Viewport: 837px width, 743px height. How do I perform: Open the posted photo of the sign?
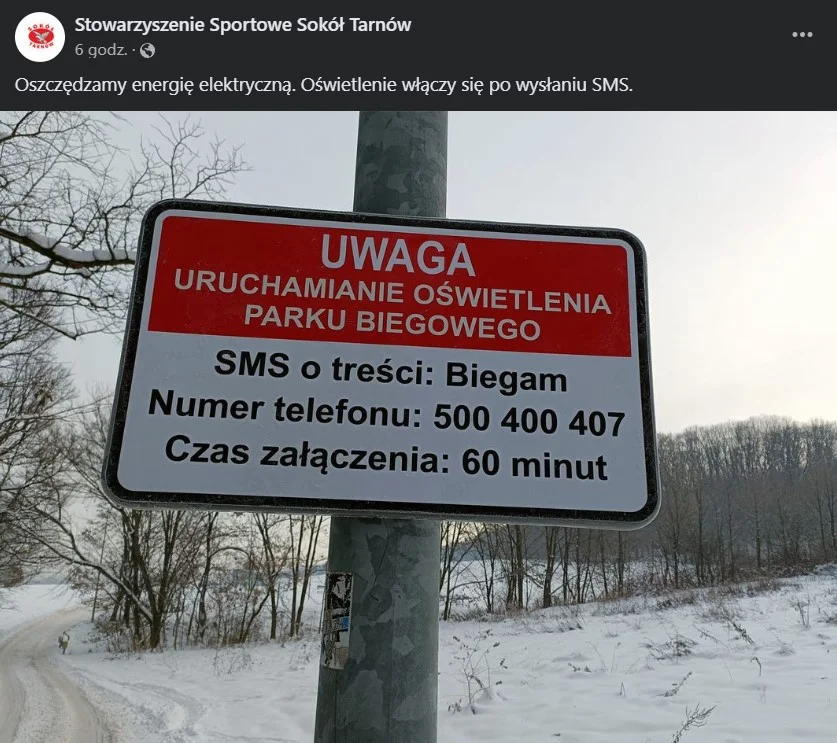[418, 427]
